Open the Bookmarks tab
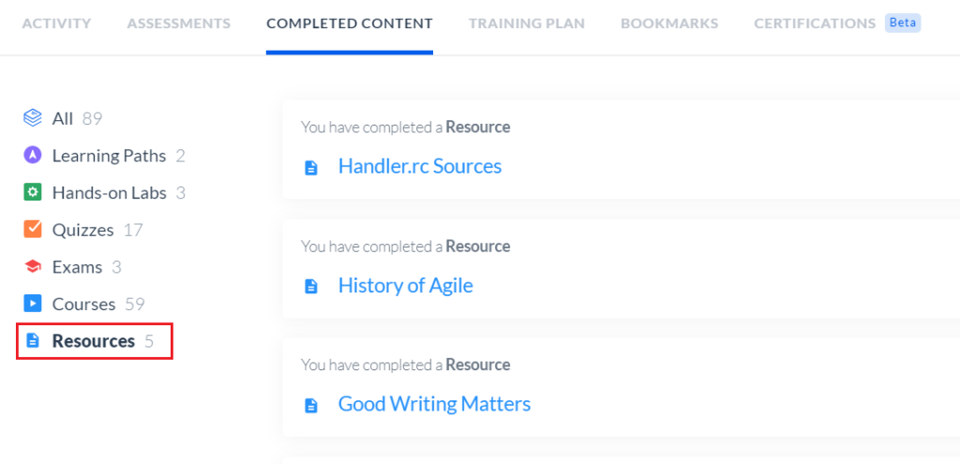 669,24
